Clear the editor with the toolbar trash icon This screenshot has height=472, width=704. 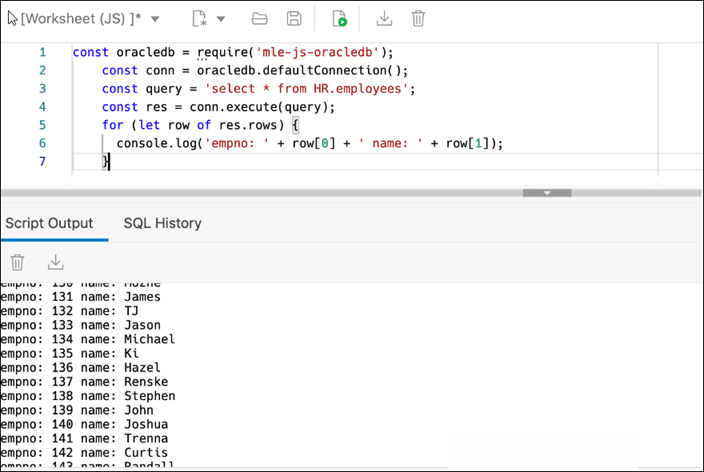[418, 19]
